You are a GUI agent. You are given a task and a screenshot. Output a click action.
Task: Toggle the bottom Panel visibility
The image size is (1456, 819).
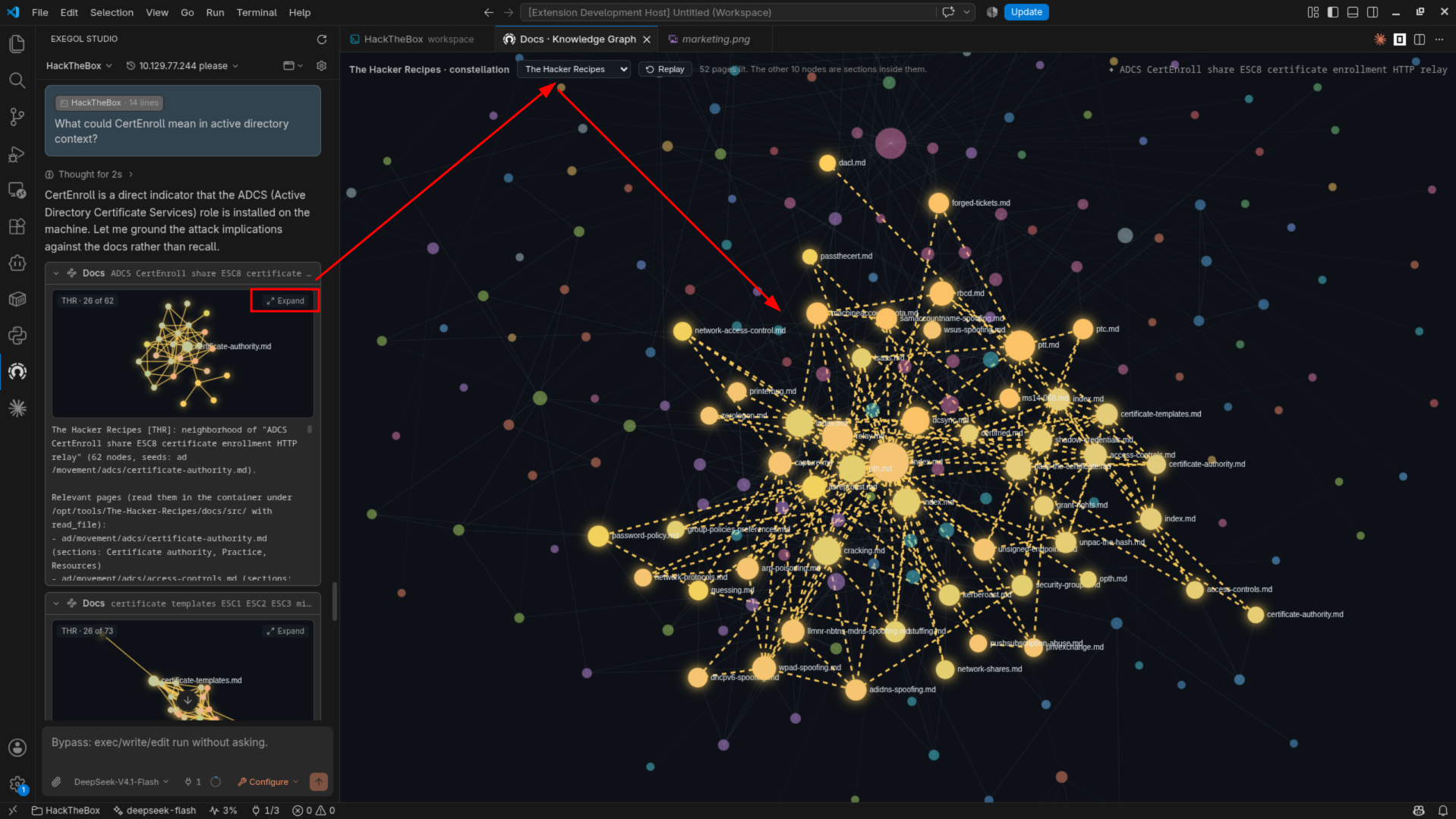(1353, 12)
